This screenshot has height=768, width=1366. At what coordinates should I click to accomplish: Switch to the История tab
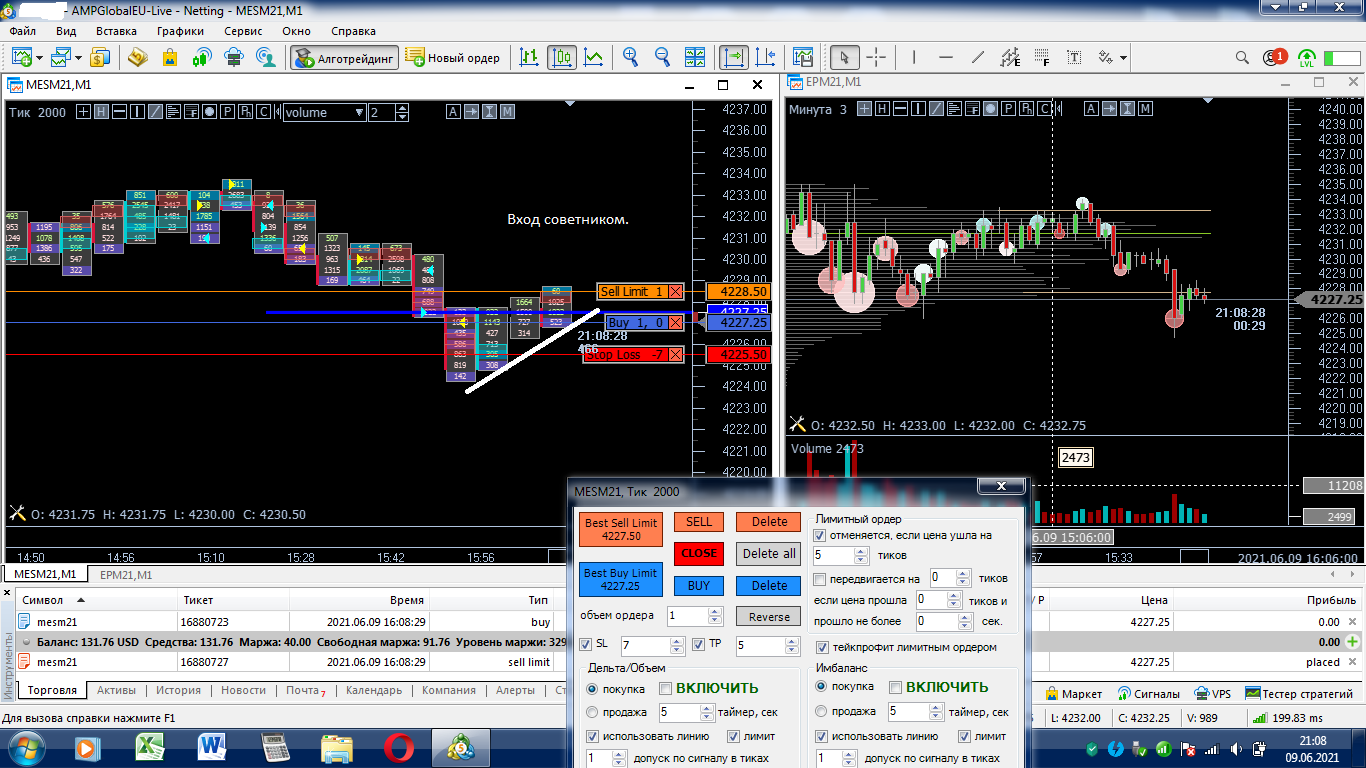178,690
